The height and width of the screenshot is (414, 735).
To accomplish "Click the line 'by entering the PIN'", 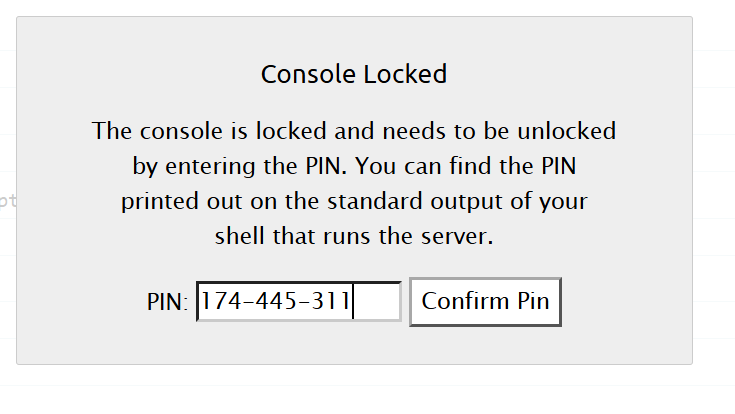I will (239, 166).
